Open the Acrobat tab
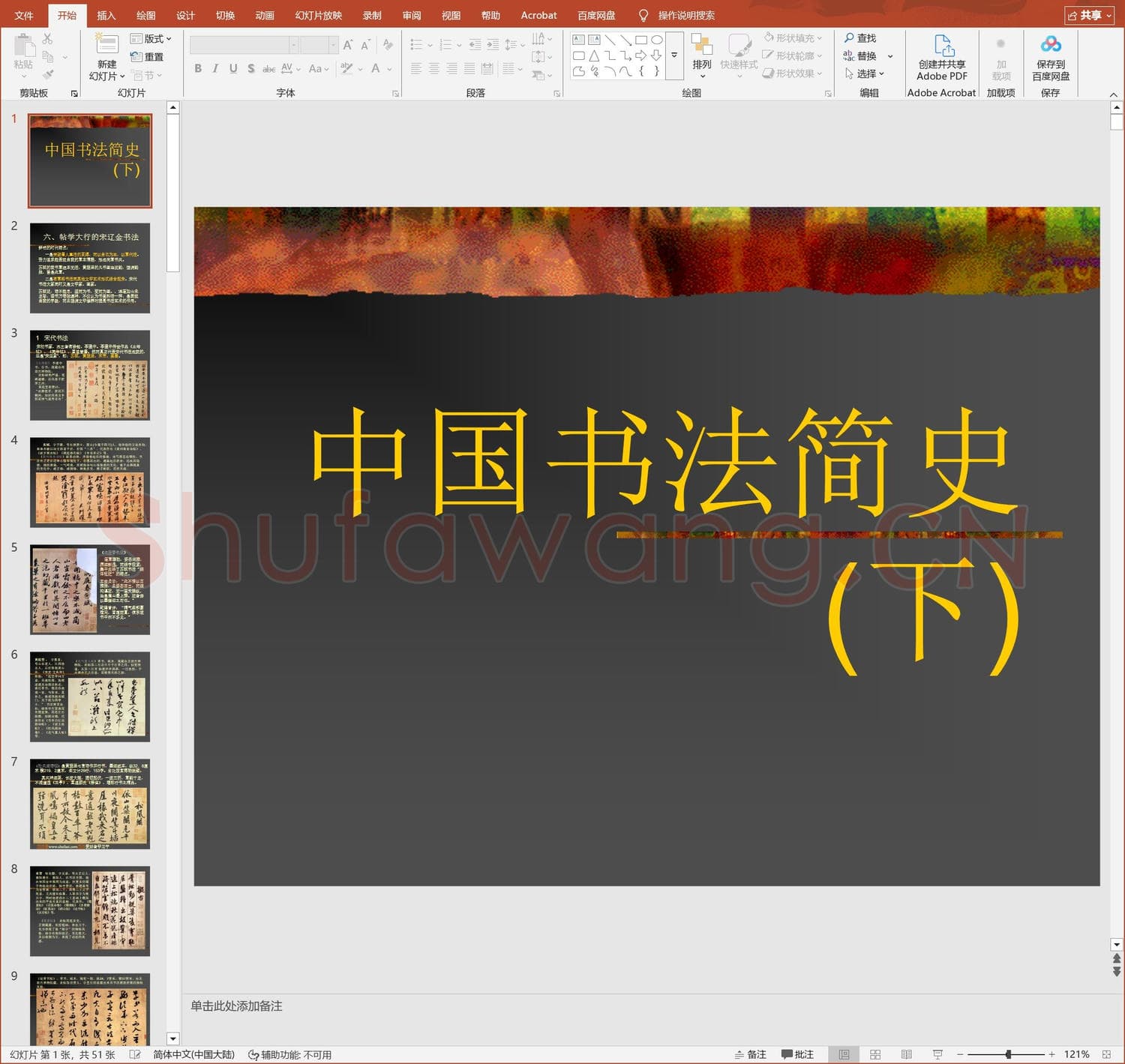This screenshot has height=1064, width=1125. (x=538, y=15)
